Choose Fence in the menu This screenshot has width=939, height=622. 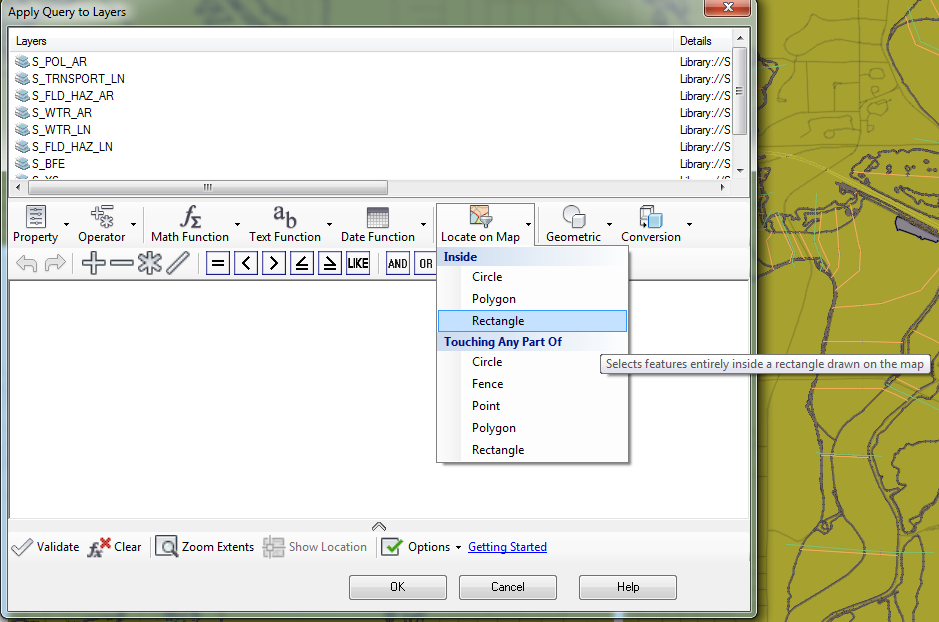pyautogui.click(x=532, y=384)
